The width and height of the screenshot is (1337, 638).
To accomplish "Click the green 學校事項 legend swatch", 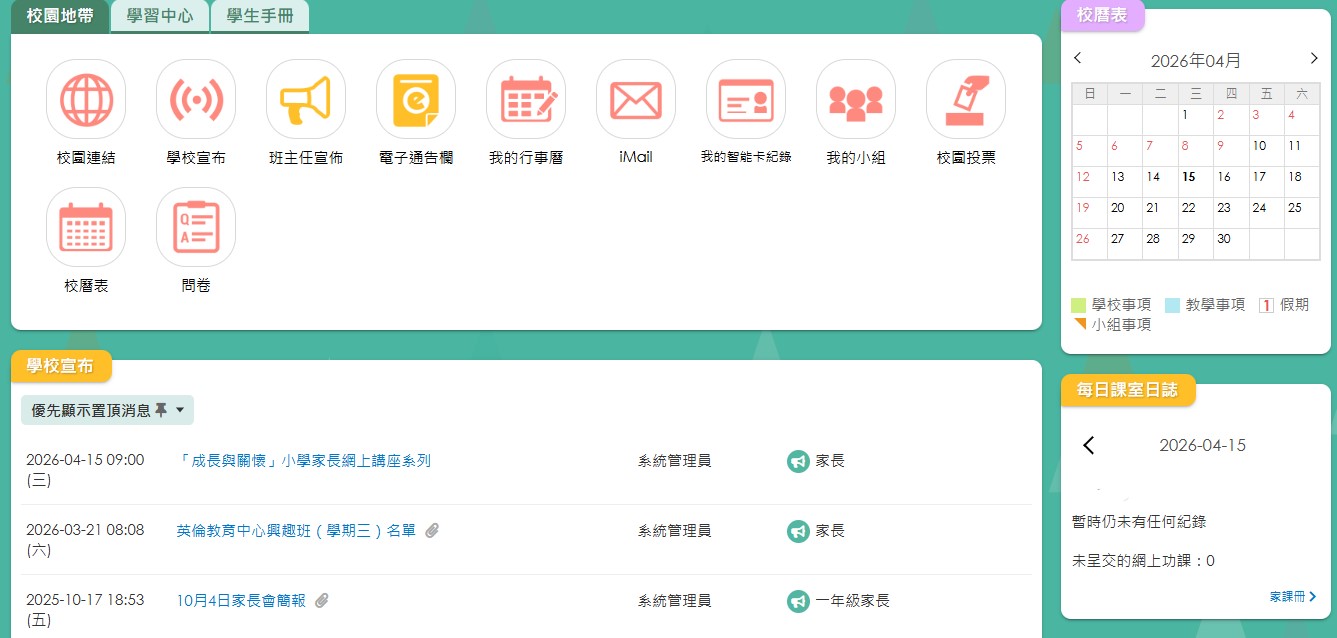I will 1078,305.
